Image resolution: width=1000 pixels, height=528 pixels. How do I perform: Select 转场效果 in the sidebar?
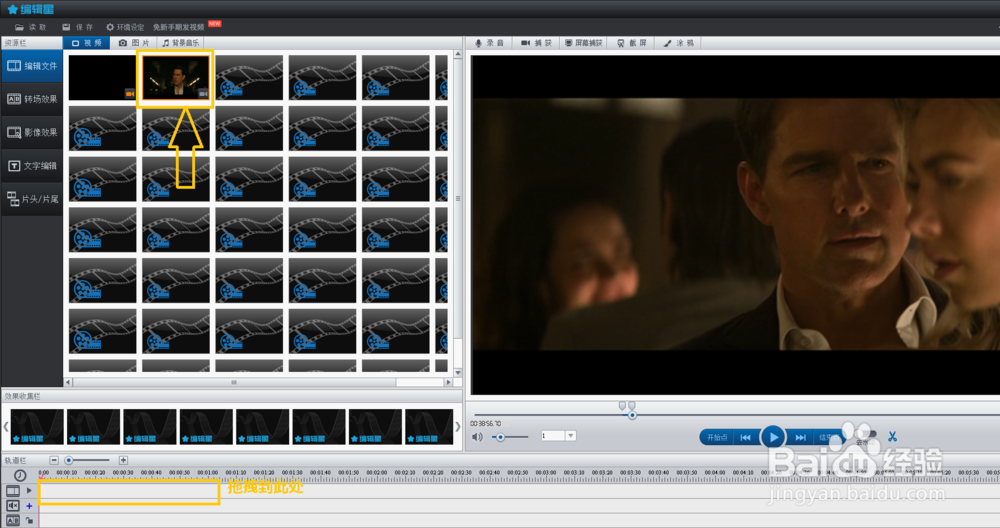coord(32,99)
